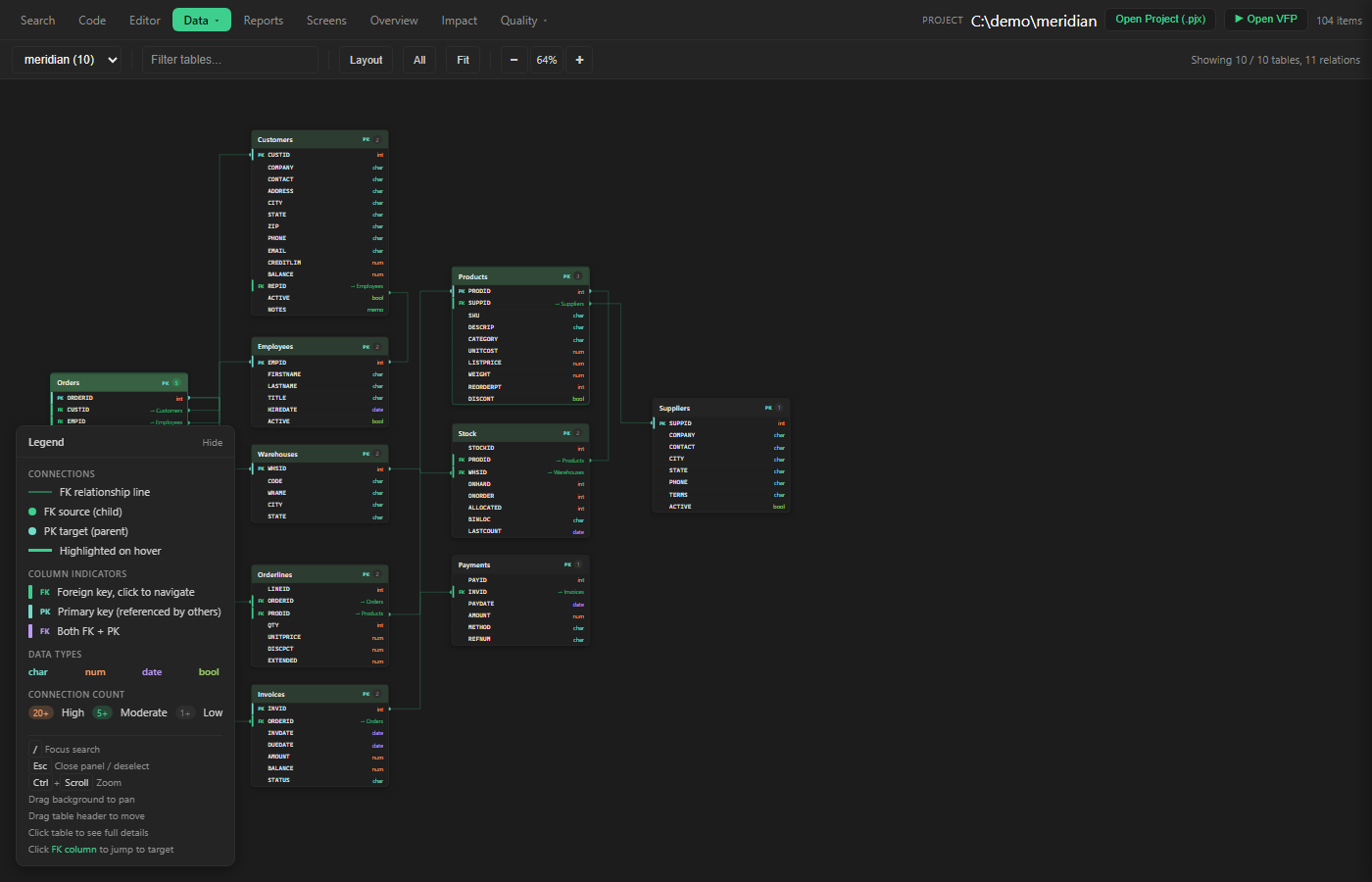Go to the Screens tab
1372x882 pixels.
click(326, 21)
